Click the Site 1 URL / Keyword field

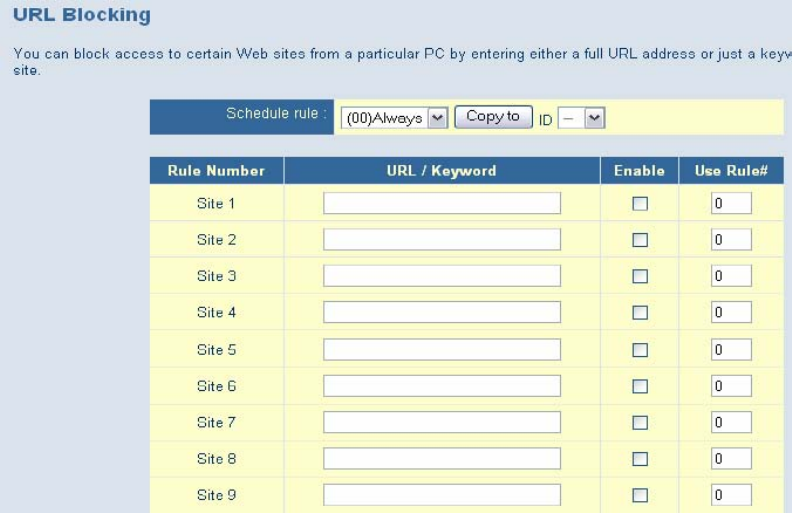pyautogui.click(x=441, y=204)
